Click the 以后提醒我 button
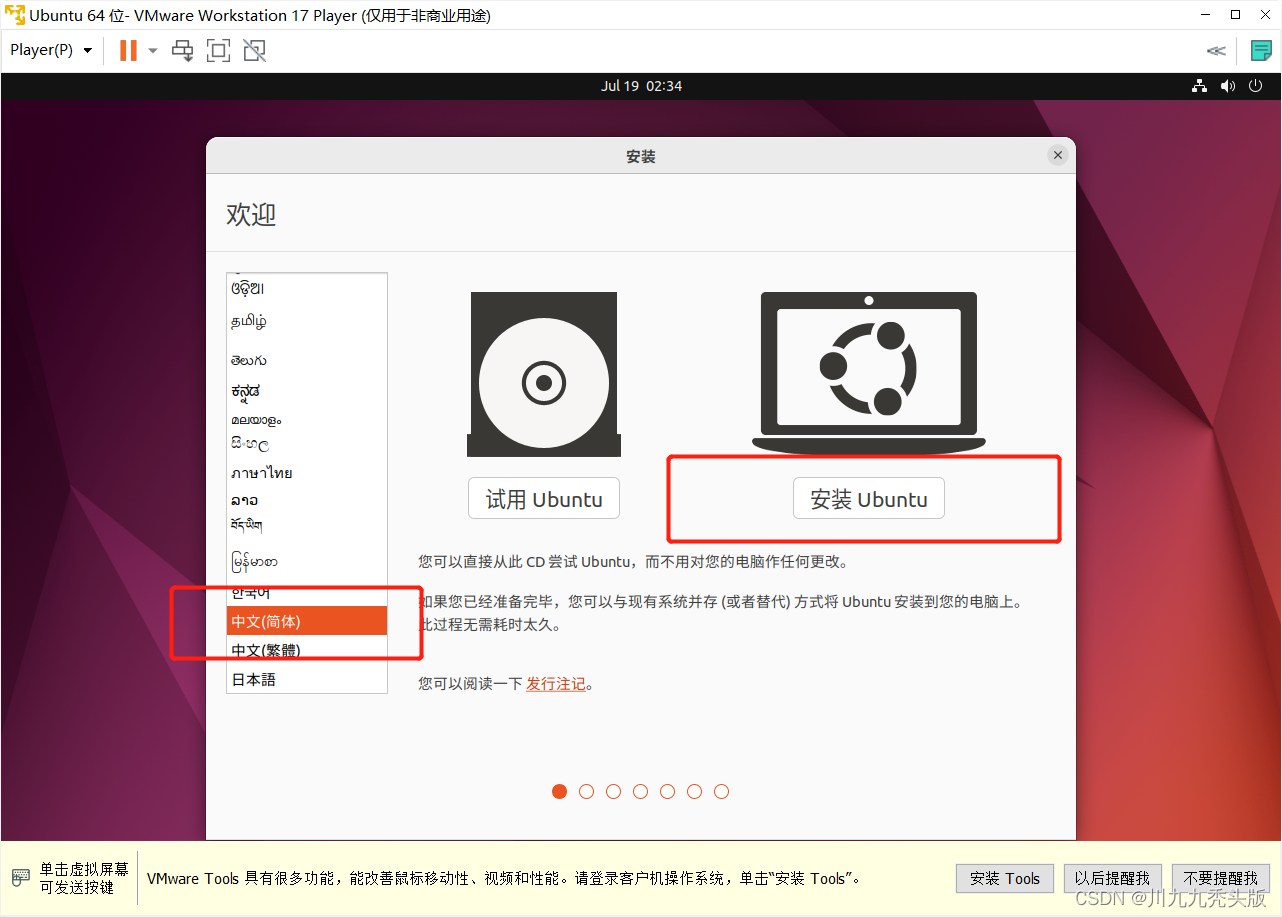The width and height of the screenshot is (1282, 917). pyautogui.click(x=1112, y=878)
